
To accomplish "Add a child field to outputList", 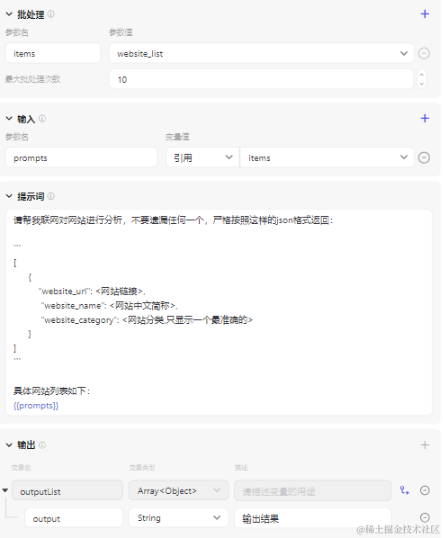I will point(405,491).
